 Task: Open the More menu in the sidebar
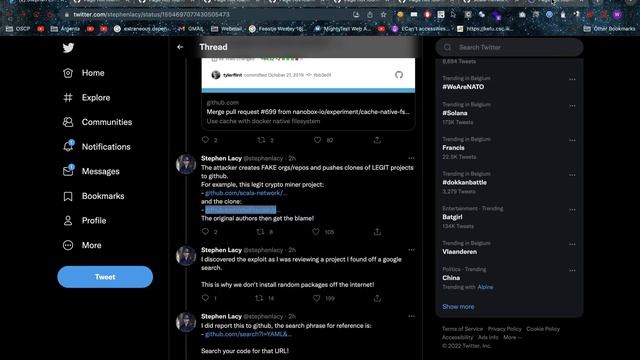[x=82, y=245]
